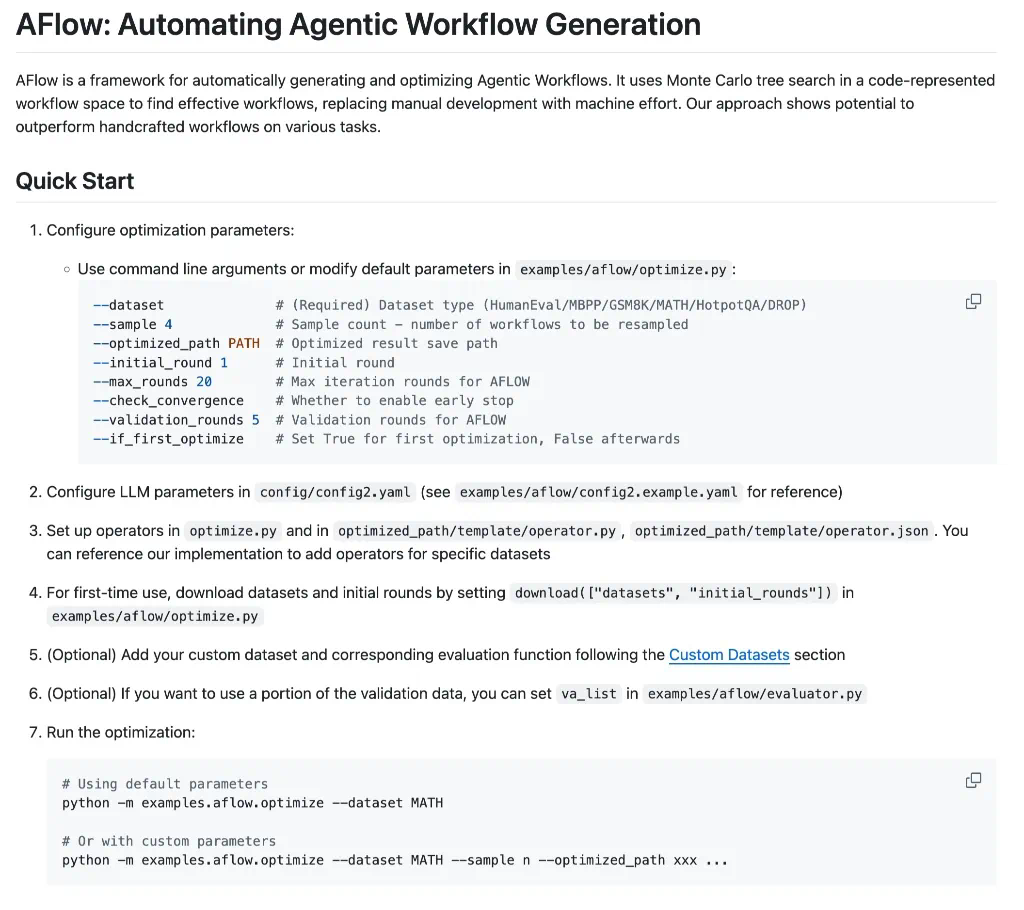Screen dimensions: 1024x910
Task: Click the examples/aflow/evaluator.py inline code
Action: pyautogui.click(x=754, y=694)
